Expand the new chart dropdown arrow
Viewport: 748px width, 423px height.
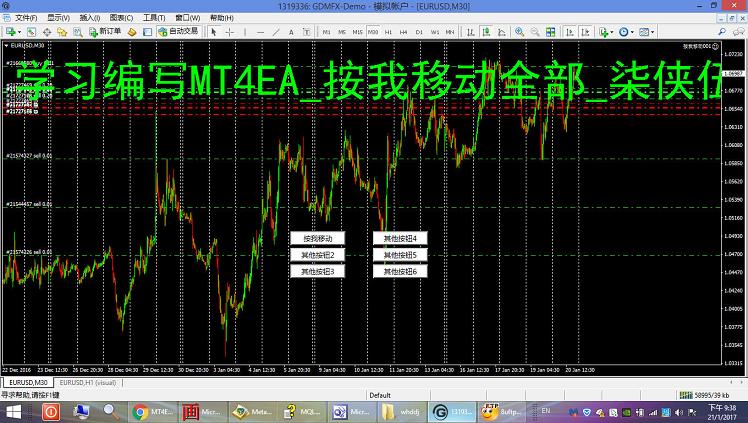click(x=19, y=32)
